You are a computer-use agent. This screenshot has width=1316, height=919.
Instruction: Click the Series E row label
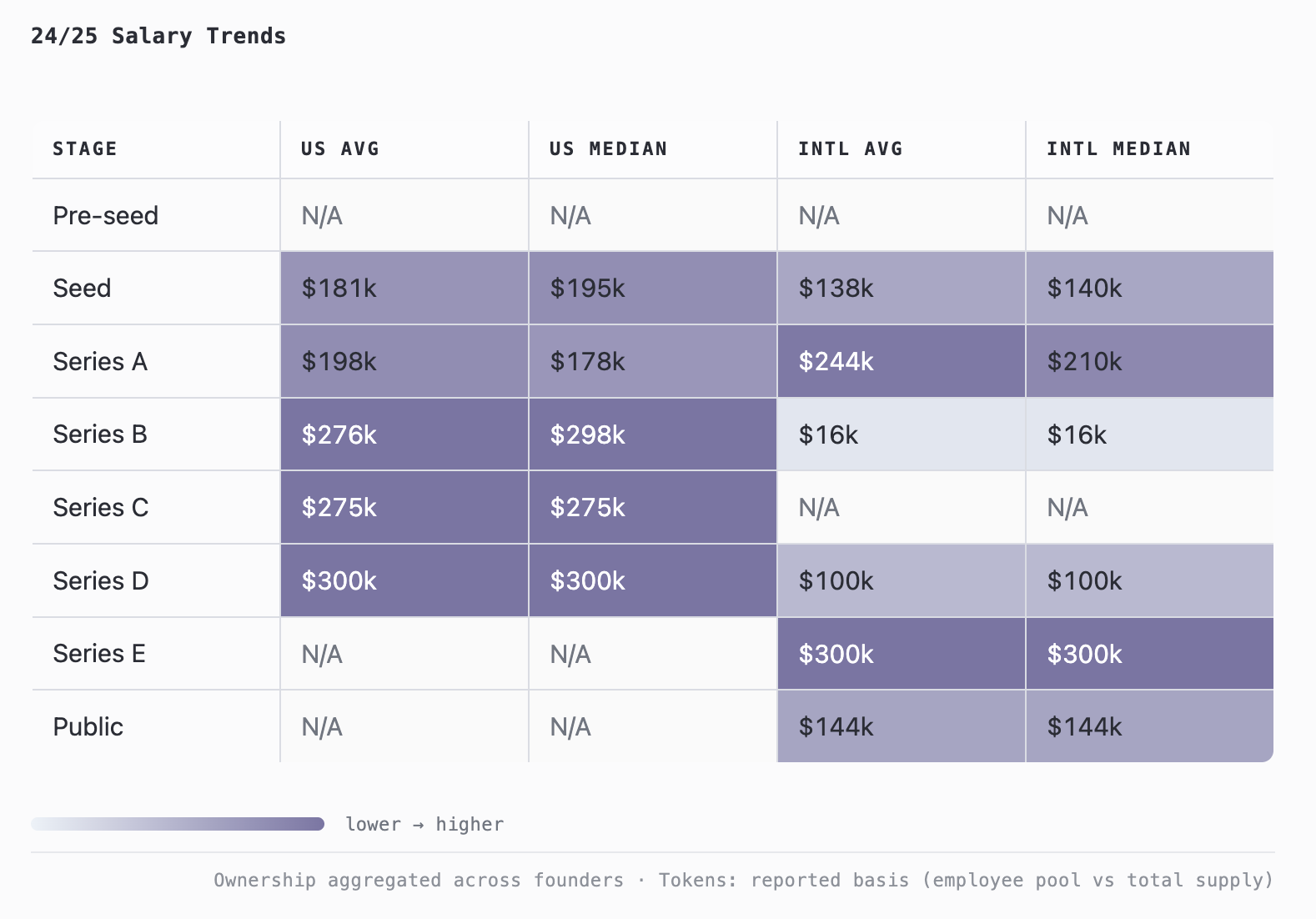coord(99,653)
